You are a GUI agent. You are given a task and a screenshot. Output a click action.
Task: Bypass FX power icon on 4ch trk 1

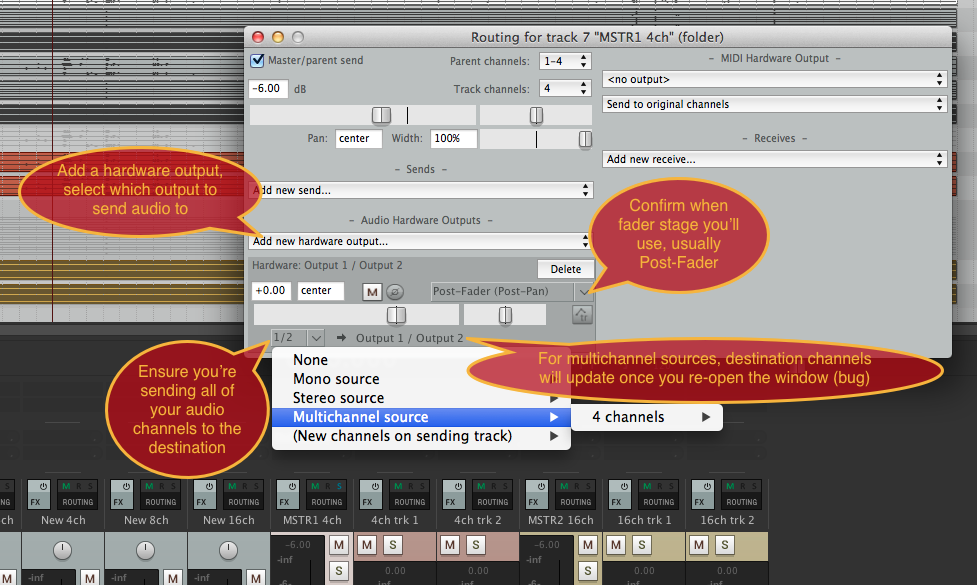click(x=375, y=486)
